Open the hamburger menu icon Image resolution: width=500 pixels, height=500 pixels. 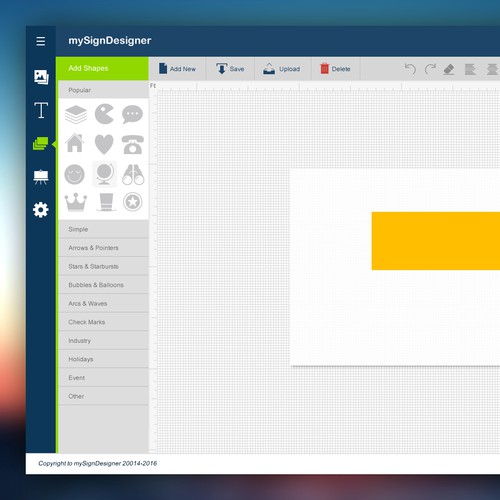coord(41,41)
